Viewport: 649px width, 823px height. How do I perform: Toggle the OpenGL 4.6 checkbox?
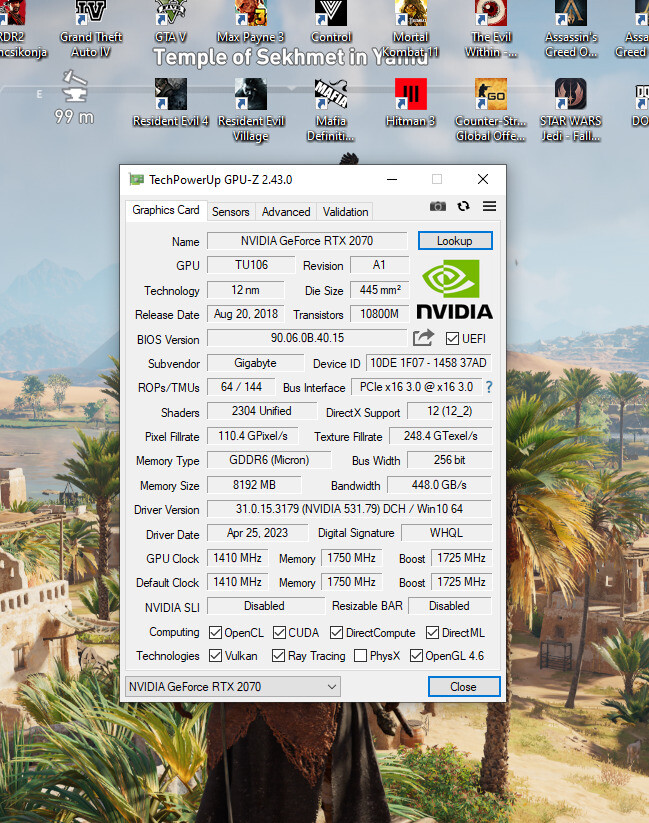tap(416, 656)
